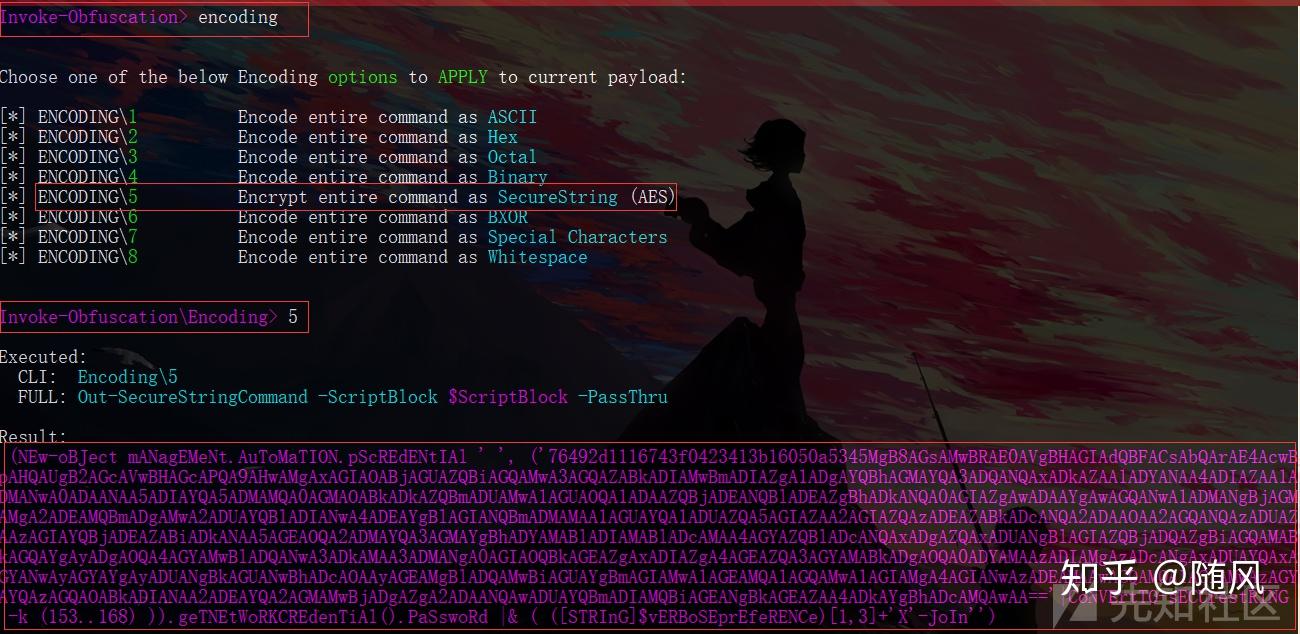Click ENCODING\7 Special Characters option
The image size is (1300, 634).
tap(334, 237)
